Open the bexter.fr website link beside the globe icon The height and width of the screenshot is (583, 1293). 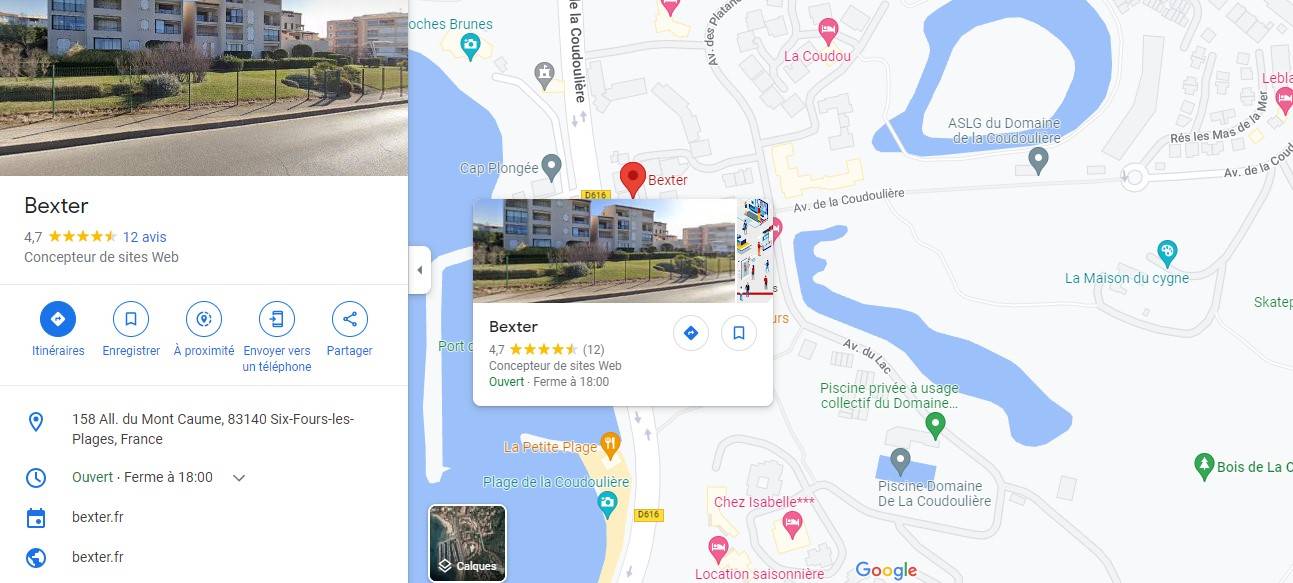[x=98, y=557]
